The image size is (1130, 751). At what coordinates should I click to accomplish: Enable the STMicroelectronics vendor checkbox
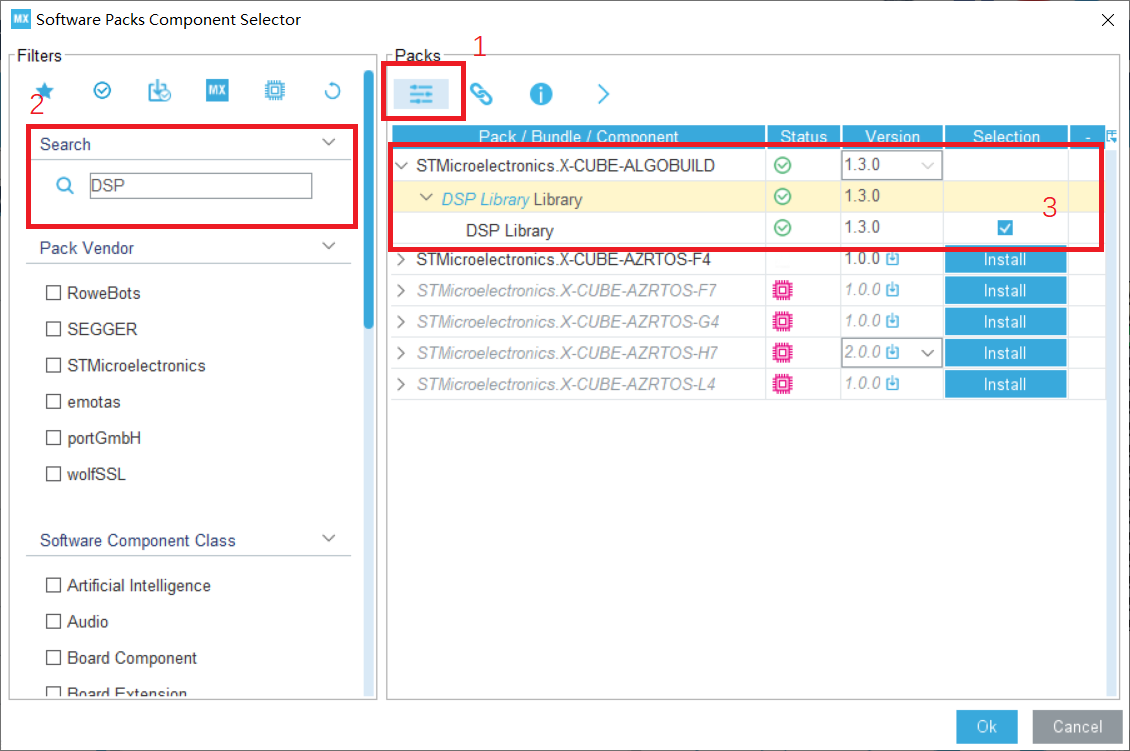point(53,365)
